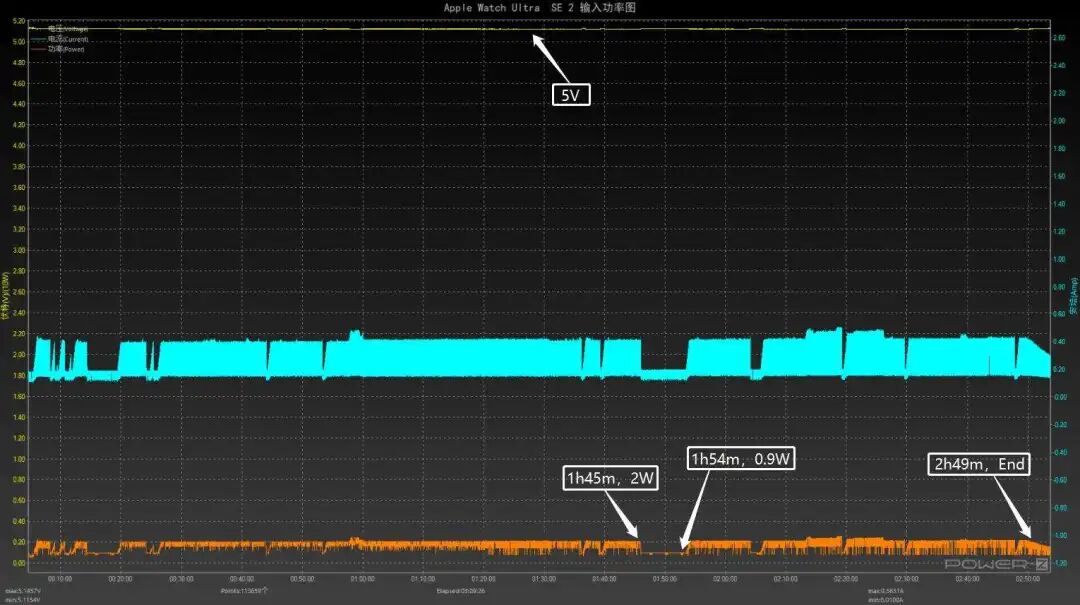Click the 01:00:00 time axis label
Viewport: 1080px width, 605px height.
coord(362,580)
